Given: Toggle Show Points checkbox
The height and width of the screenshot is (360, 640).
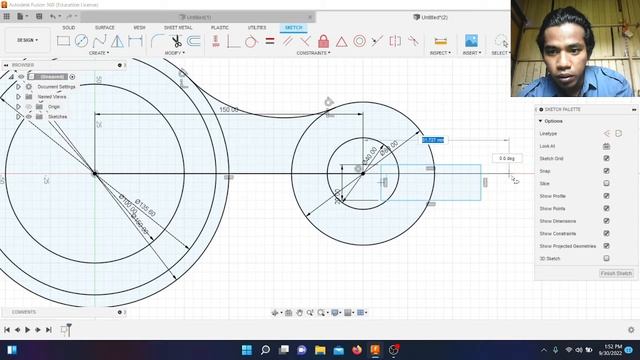Looking at the screenshot, I should click(607, 208).
